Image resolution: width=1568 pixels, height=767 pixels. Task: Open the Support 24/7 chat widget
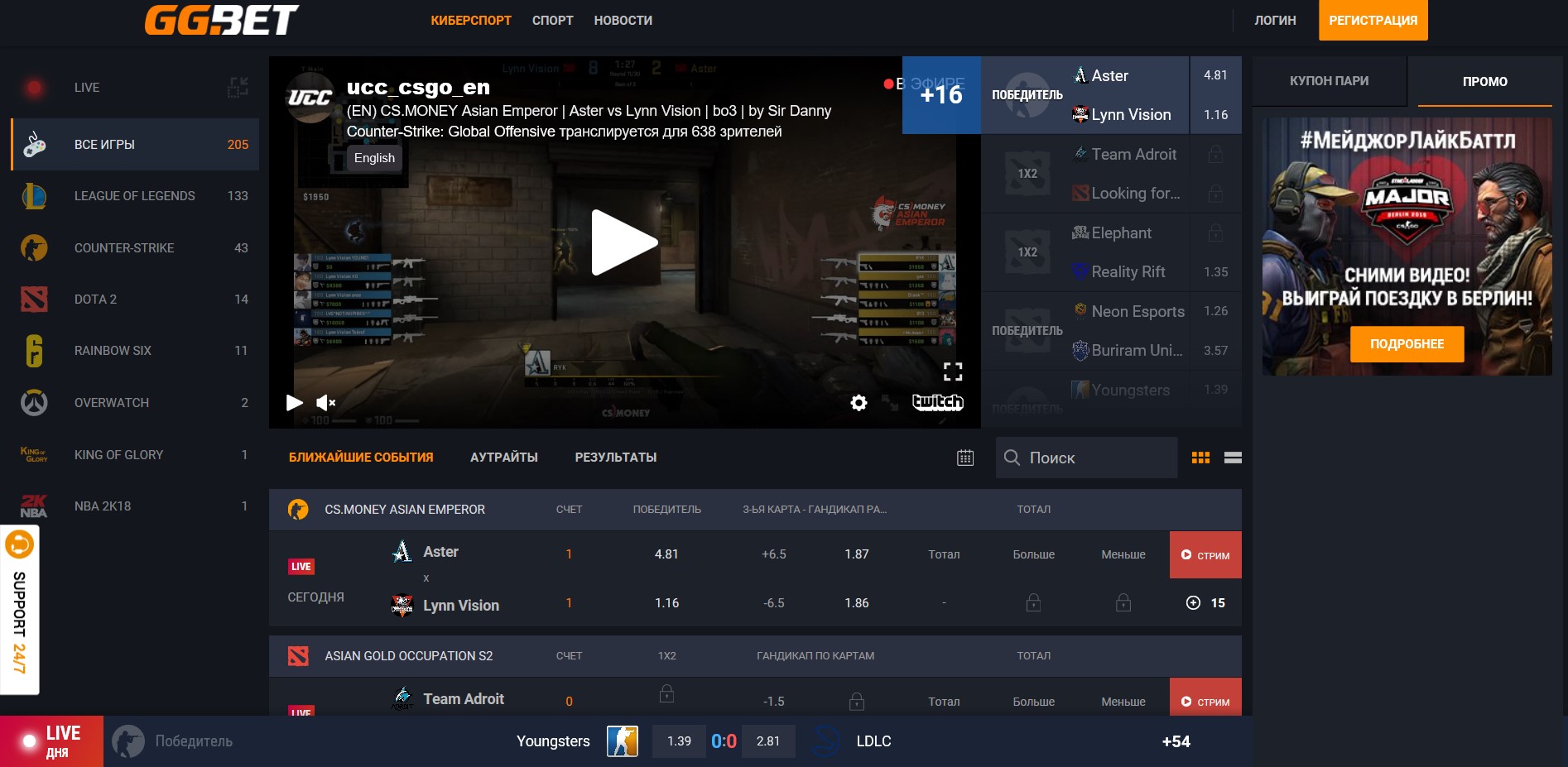click(x=20, y=609)
